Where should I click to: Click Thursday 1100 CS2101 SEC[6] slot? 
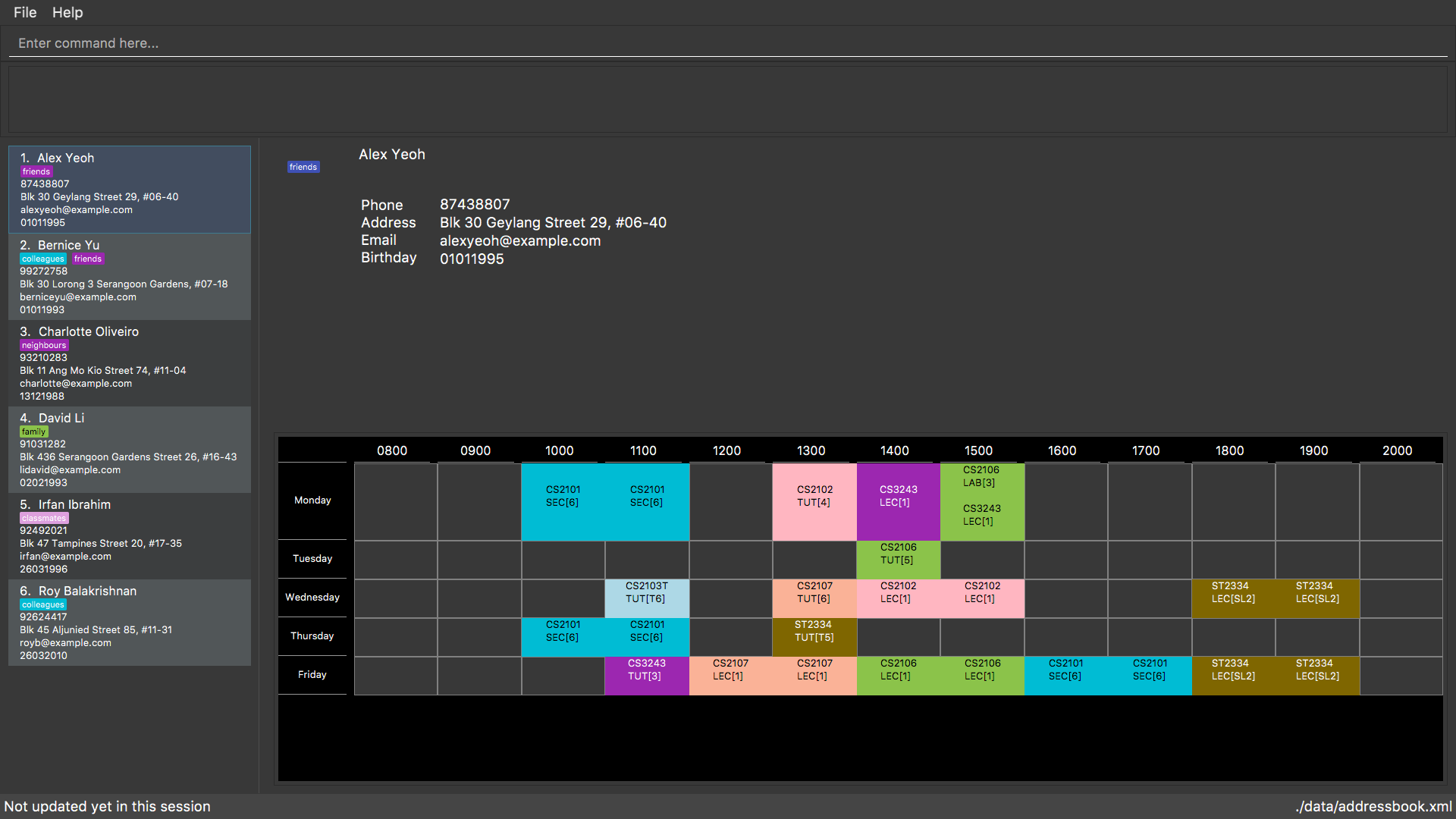click(647, 637)
